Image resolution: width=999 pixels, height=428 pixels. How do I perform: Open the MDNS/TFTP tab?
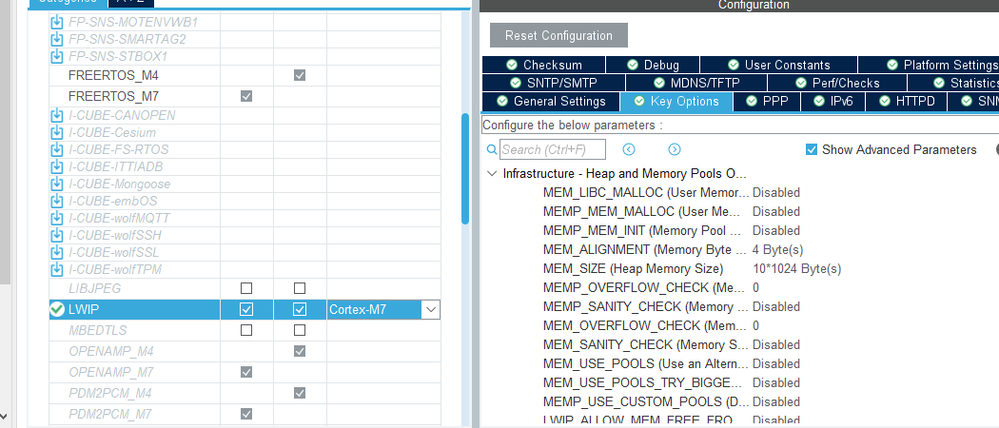tap(696, 83)
